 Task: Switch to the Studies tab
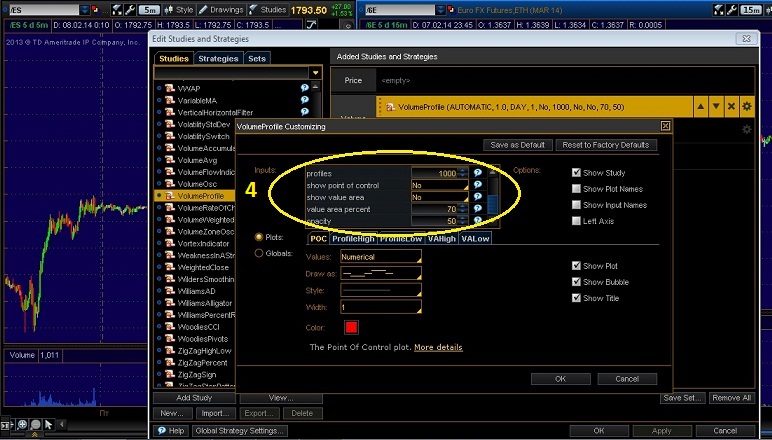point(173,58)
